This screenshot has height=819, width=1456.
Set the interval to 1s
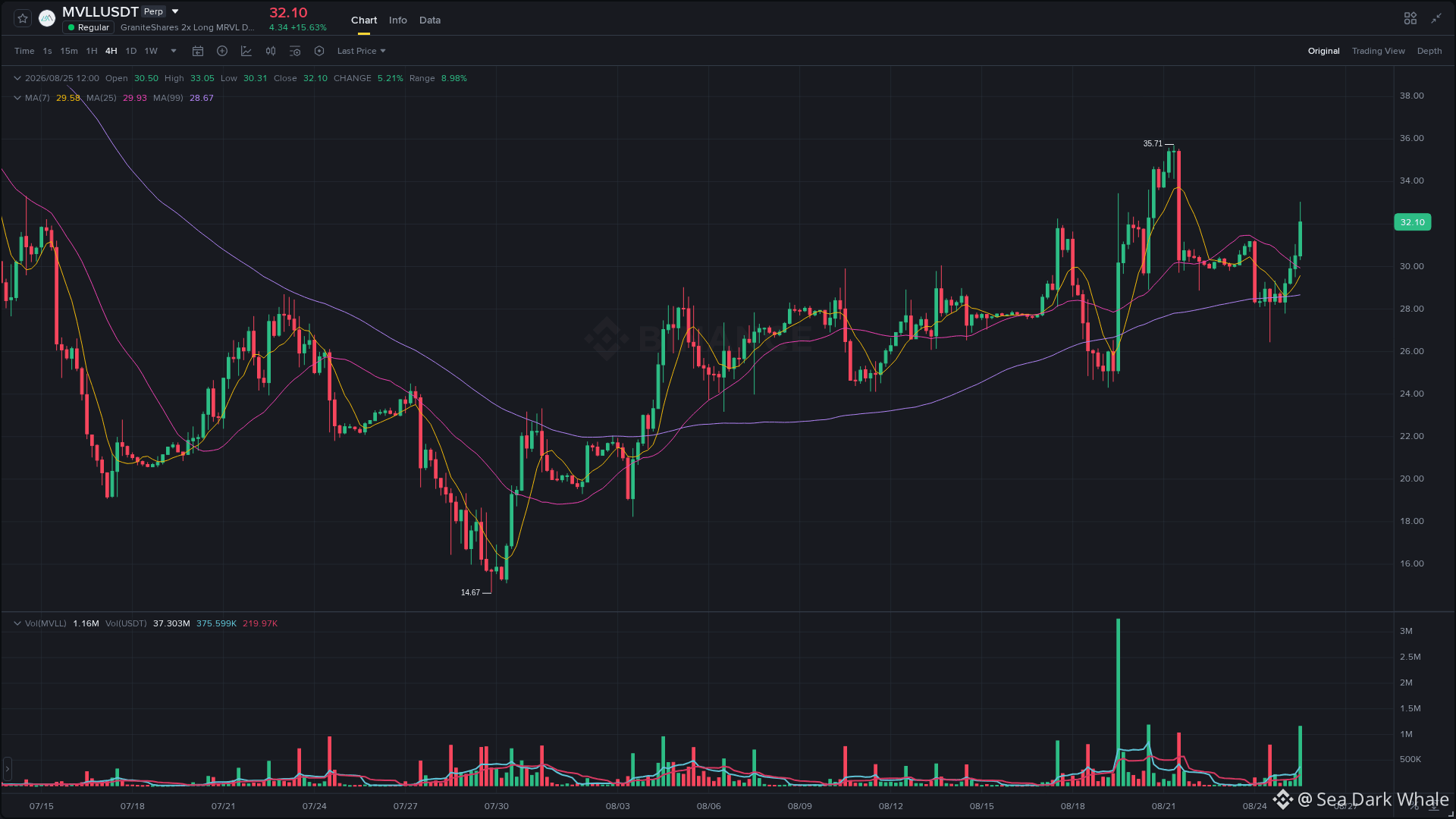(x=48, y=51)
